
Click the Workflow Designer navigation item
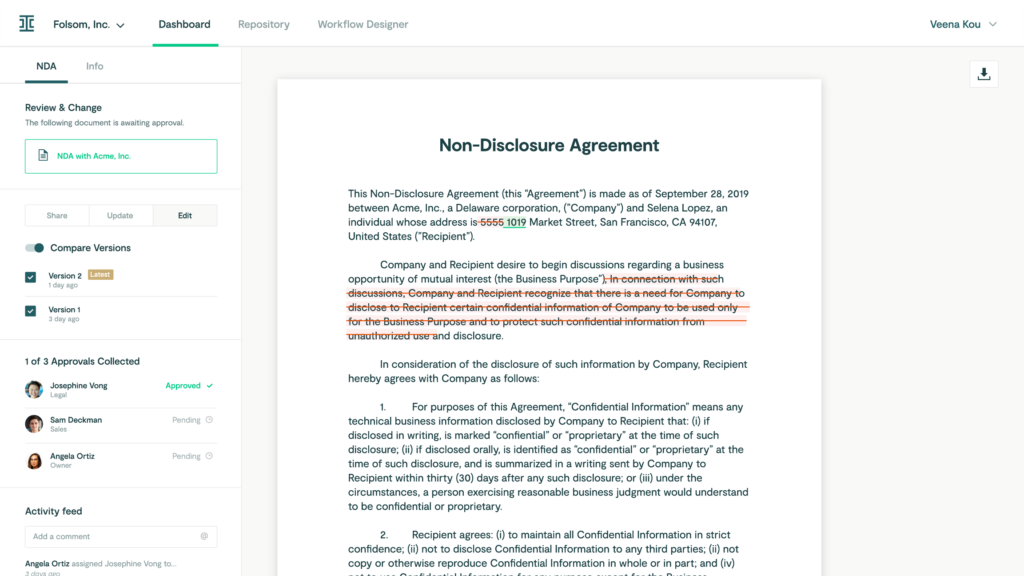(x=363, y=24)
